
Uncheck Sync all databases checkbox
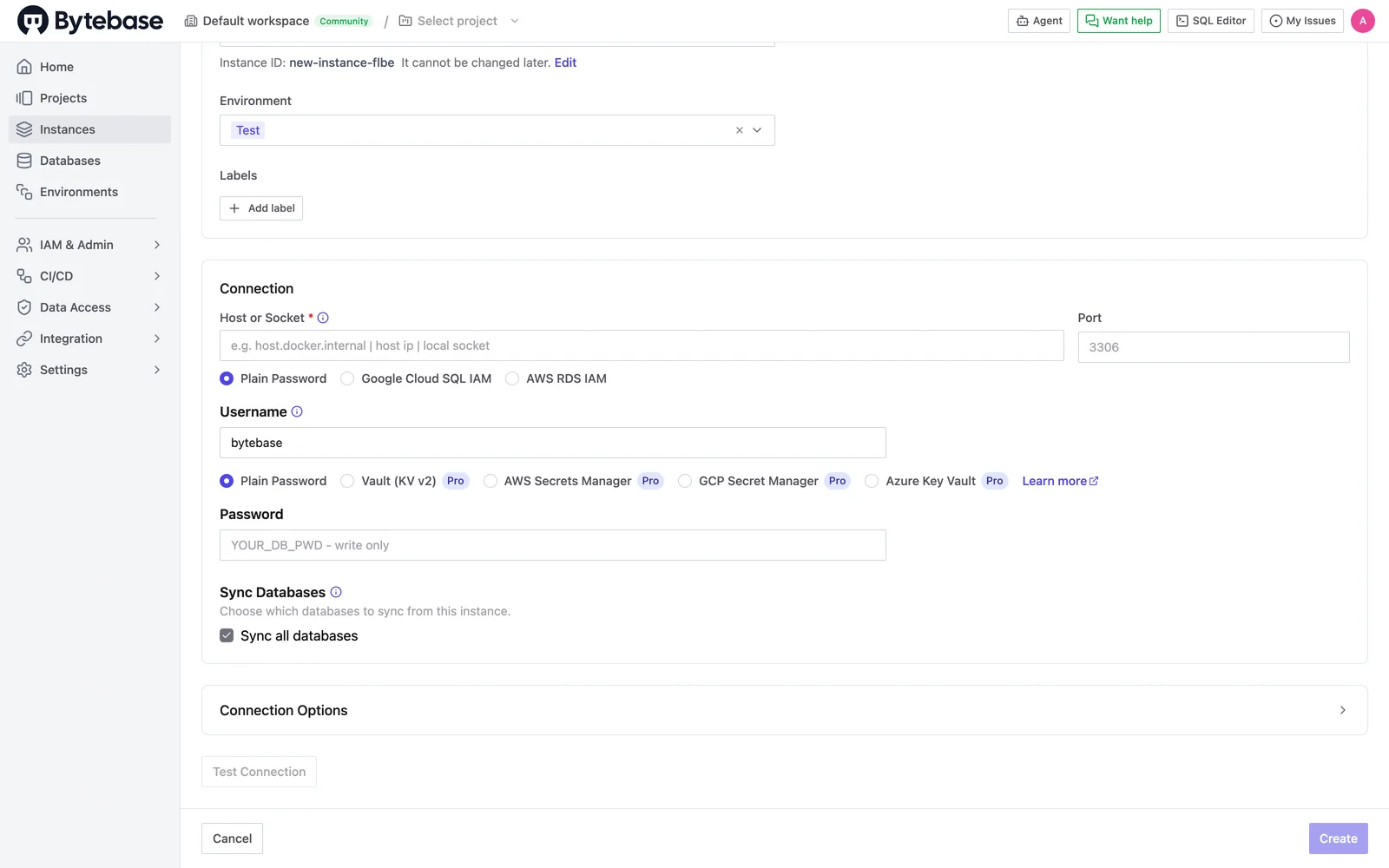[227, 635]
